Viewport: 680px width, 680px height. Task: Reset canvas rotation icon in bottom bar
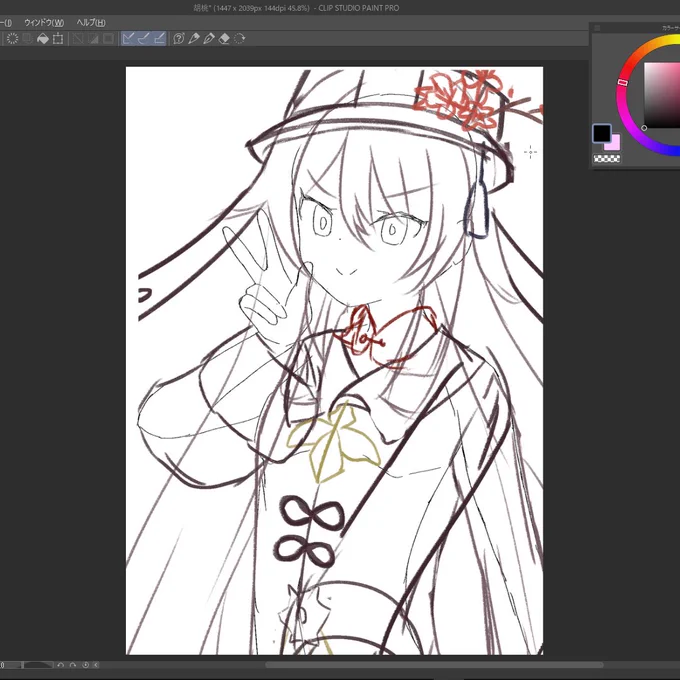[x=85, y=665]
